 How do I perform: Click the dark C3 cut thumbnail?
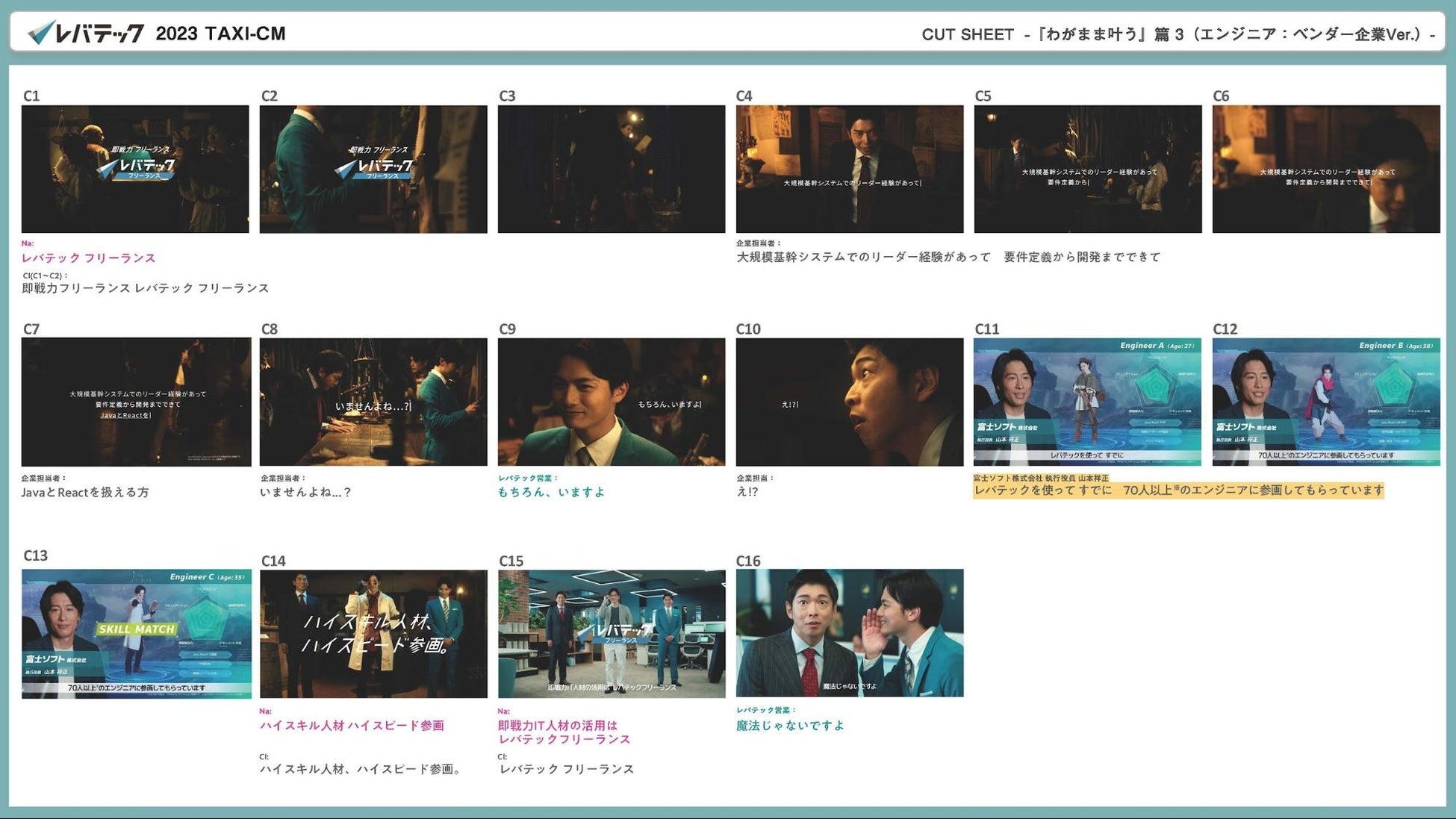coord(612,169)
